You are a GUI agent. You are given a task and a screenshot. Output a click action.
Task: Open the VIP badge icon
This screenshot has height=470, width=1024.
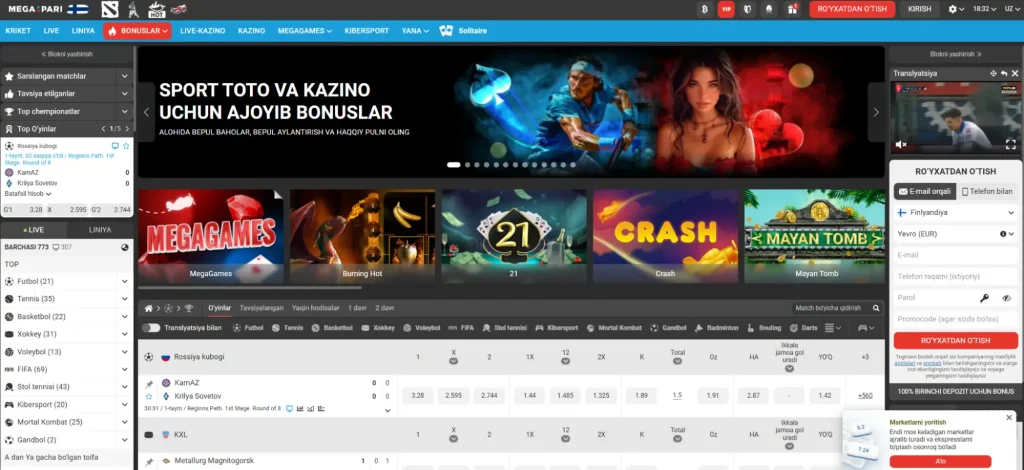point(726,9)
